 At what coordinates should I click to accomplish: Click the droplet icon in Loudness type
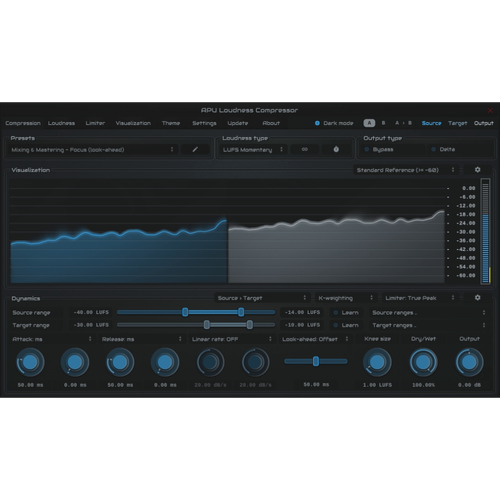click(x=336, y=150)
